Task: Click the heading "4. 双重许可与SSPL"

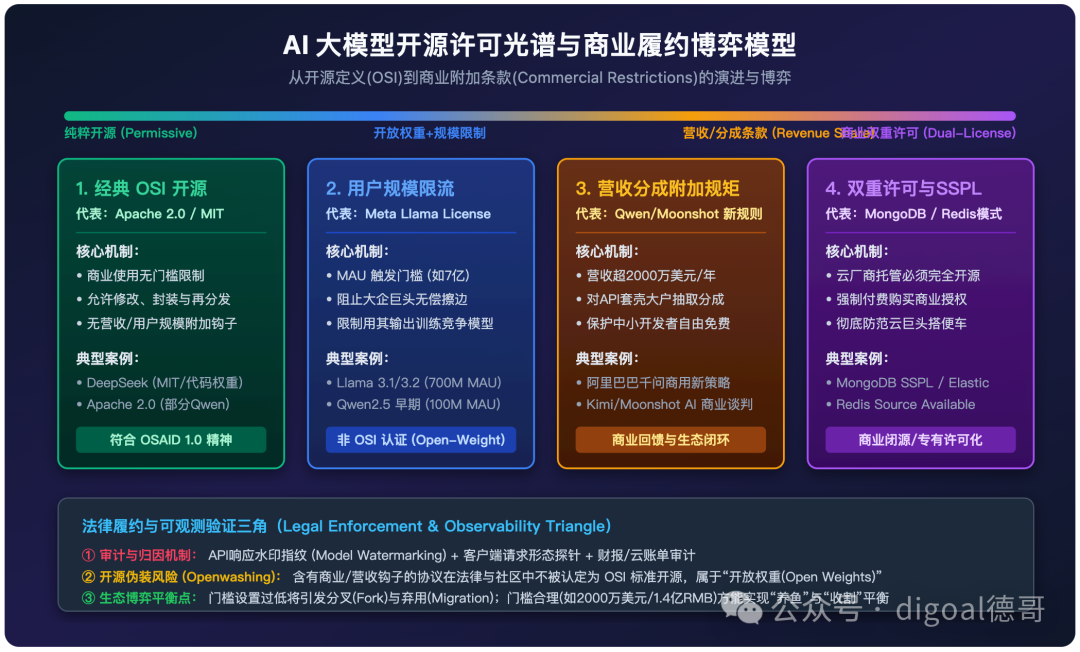Action: click(904, 189)
